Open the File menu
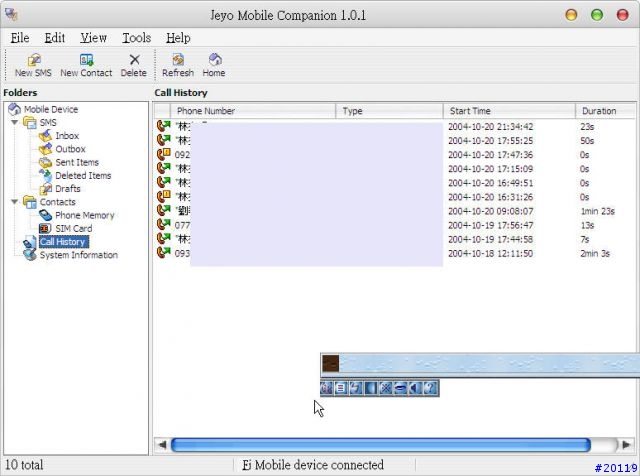The image size is (640, 476). click(x=20, y=38)
